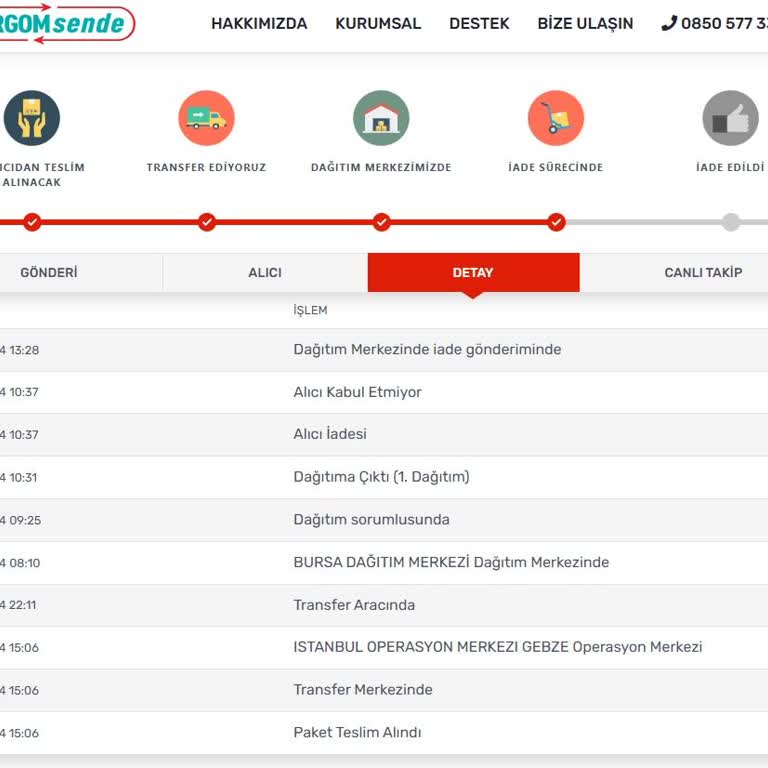
Task: Click checkpoint under Transfer Ediyoruz
Action: click(207, 222)
